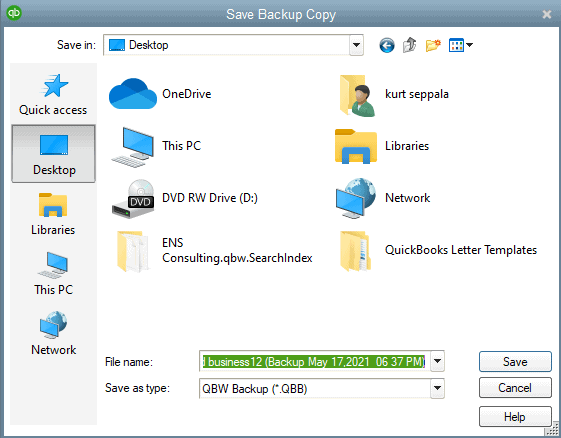Click the resize grip at dialog corner
The height and width of the screenshot is (438, 561).
tap(552, 429)
